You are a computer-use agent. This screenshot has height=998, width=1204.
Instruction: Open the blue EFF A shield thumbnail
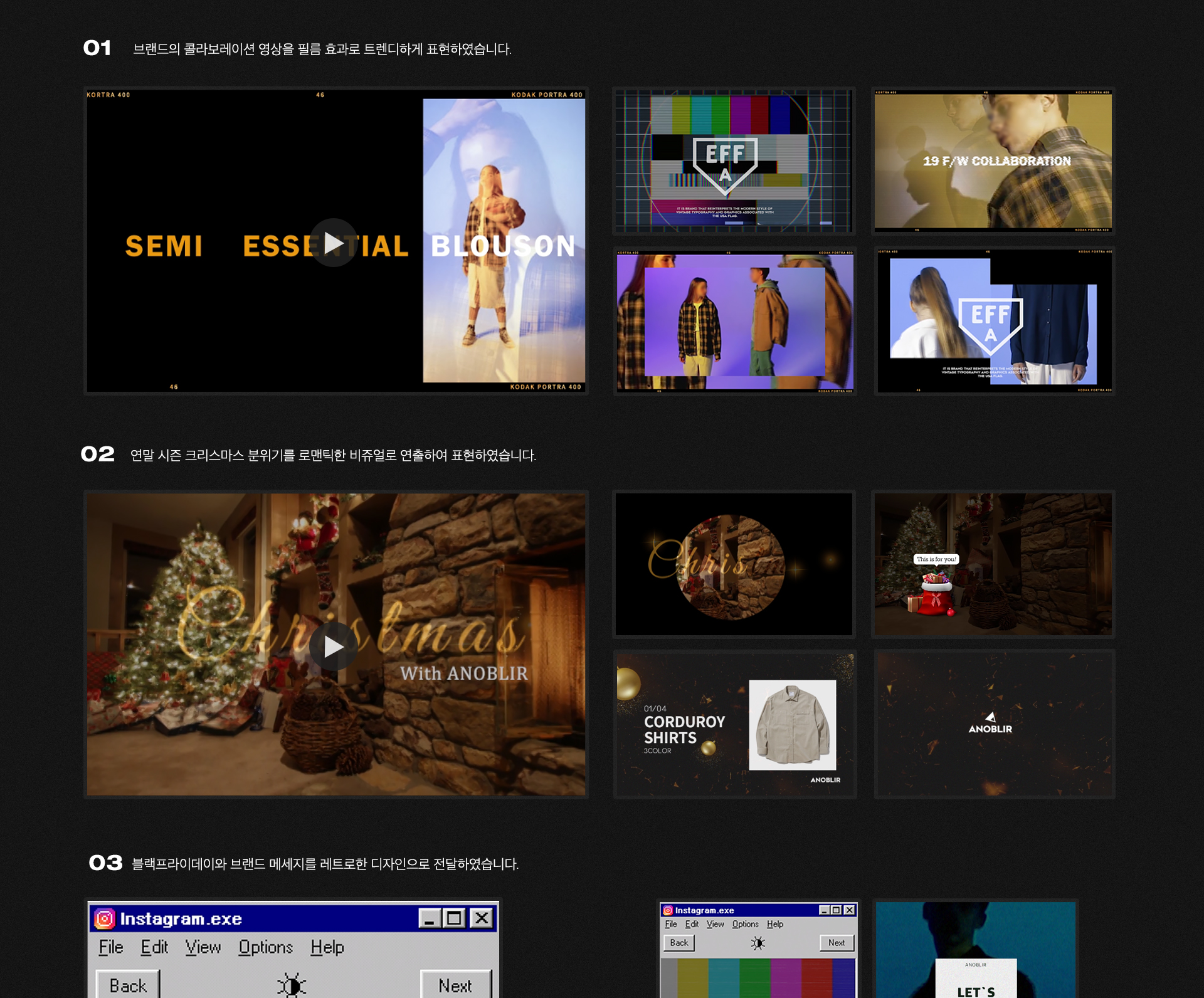click(994, 322)
